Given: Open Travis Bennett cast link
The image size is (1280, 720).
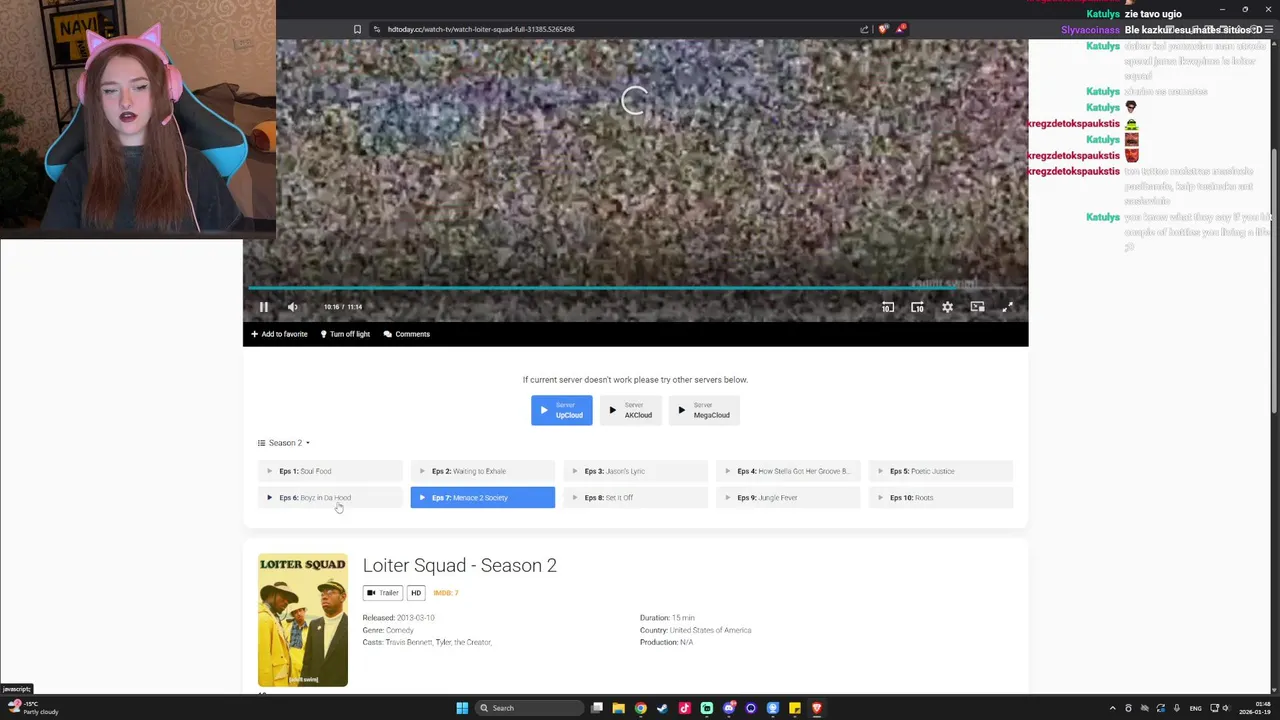Looking at the screenshot, I should coord(409,642).
